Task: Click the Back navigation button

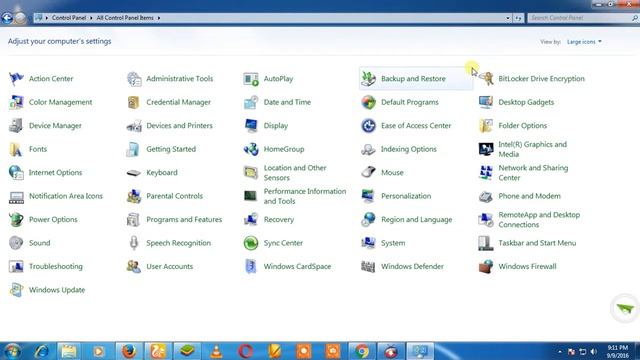Action: [x=7, y=18]
